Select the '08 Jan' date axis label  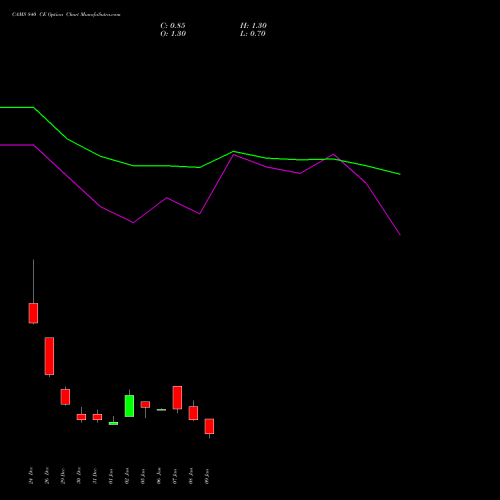click(x=191, y=476)
